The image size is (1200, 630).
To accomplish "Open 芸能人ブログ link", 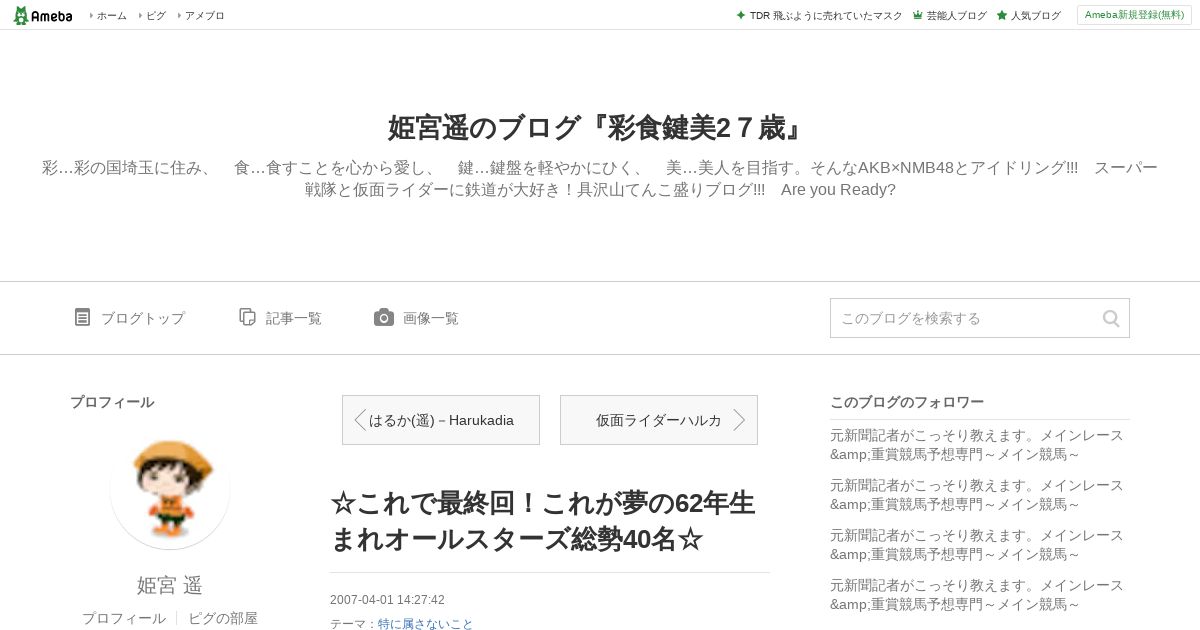I will click(x=956, y=16).
